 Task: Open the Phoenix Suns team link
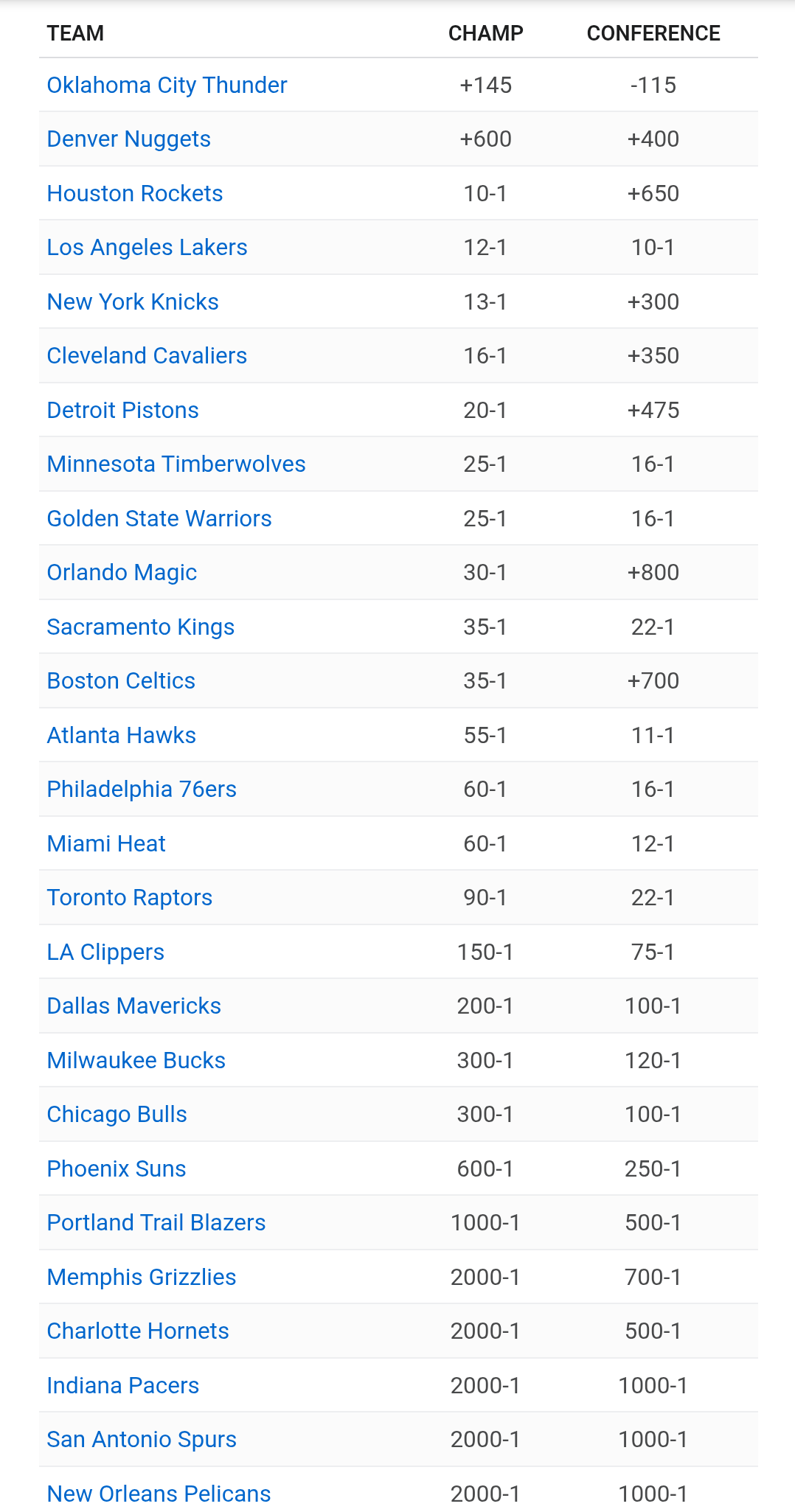coord(116,1168)
